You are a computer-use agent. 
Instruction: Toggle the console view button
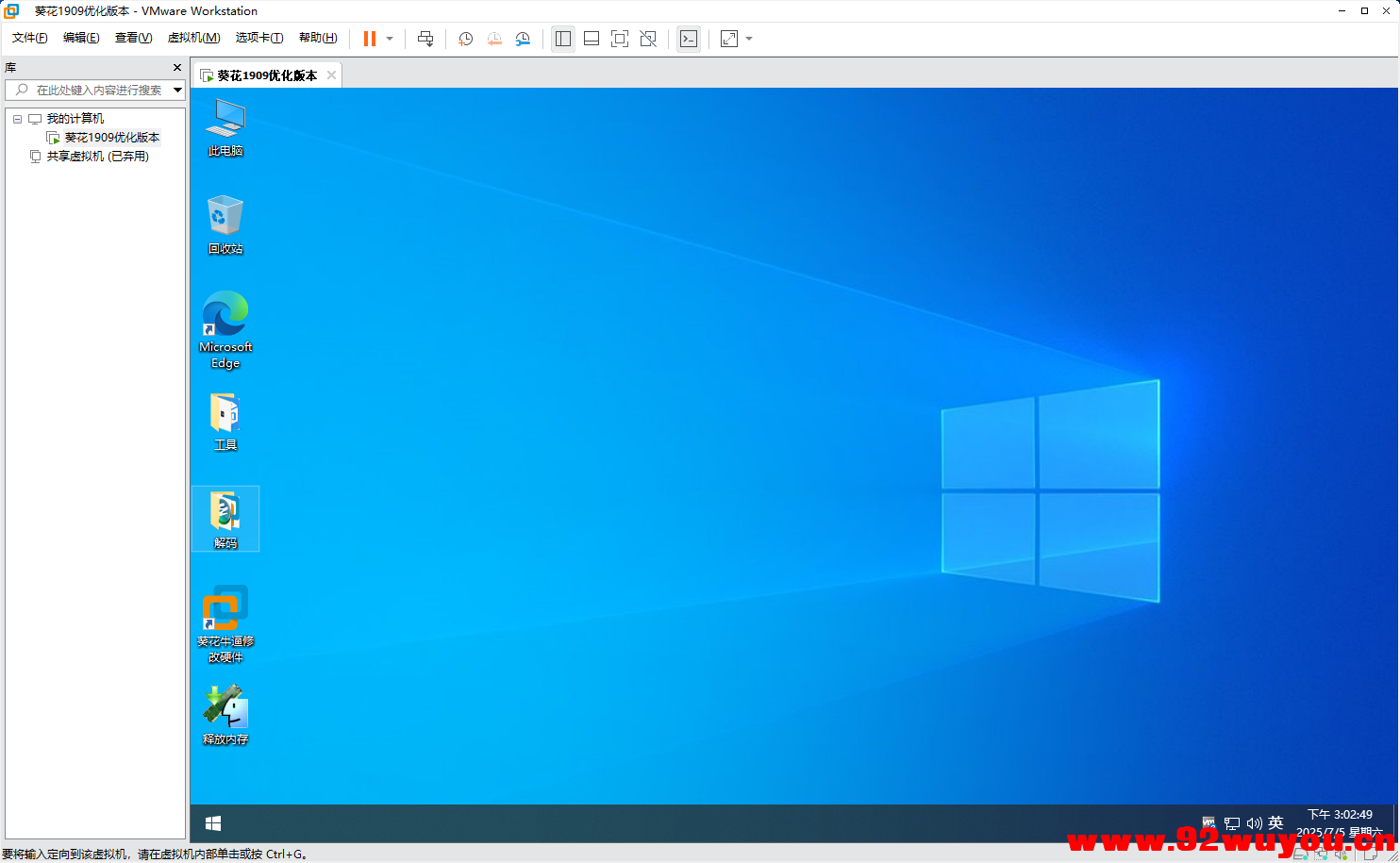[x=689, y=39]
